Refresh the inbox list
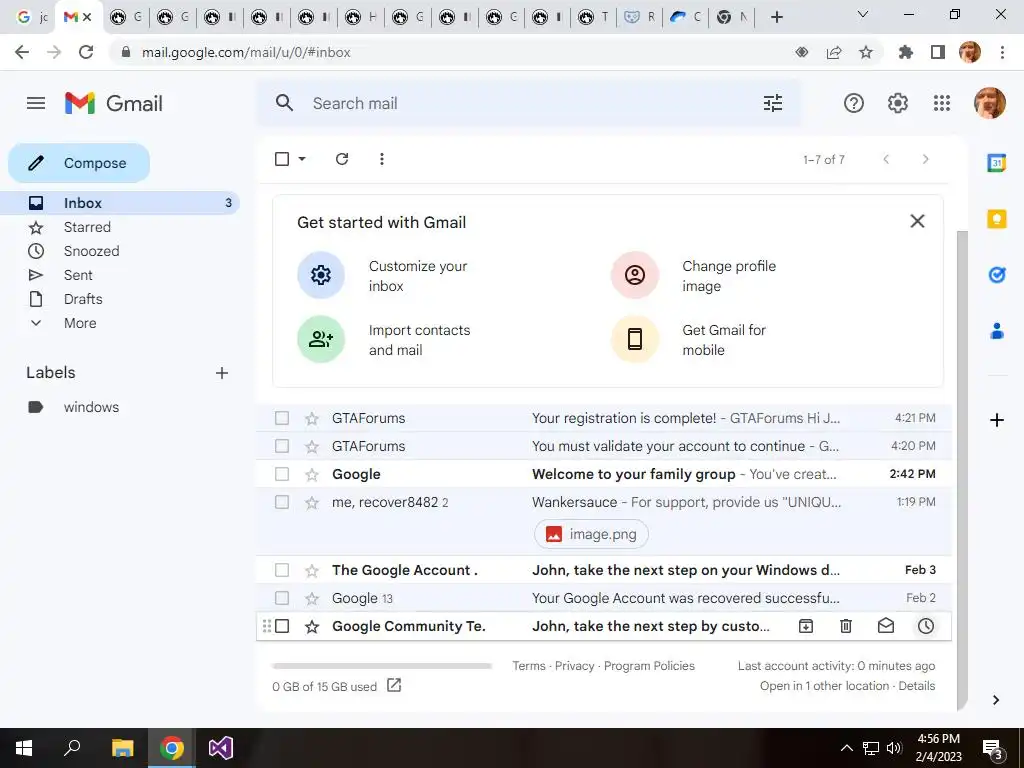Viewport: 1024px width, 768px height. point(342,159)
